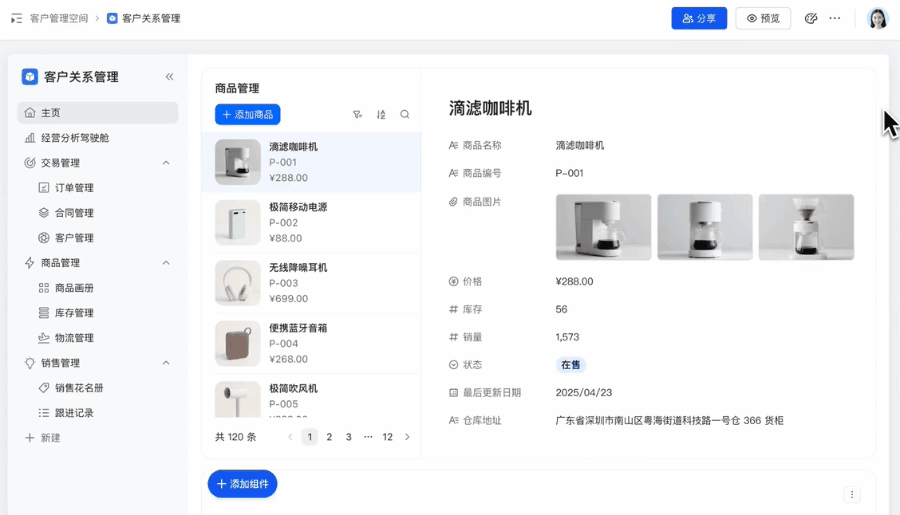Collapse the 商品管理 sidebar section
The image size is (900, 515).
(x=166, y=263)
